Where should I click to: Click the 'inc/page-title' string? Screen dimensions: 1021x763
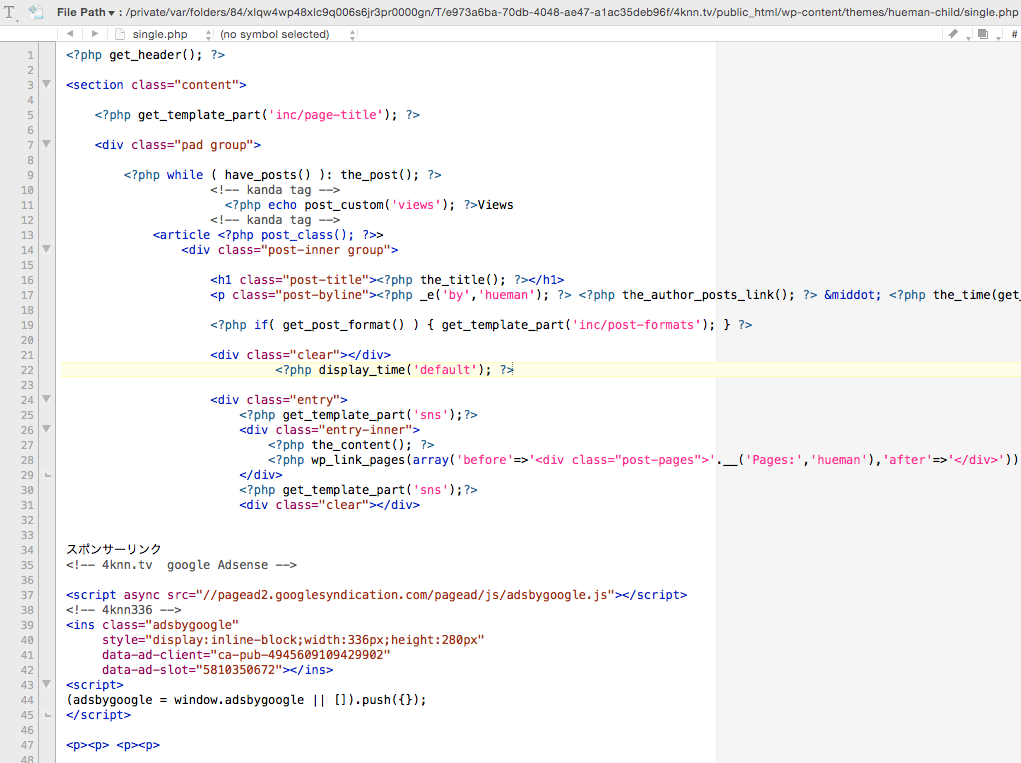pos(326,115)
